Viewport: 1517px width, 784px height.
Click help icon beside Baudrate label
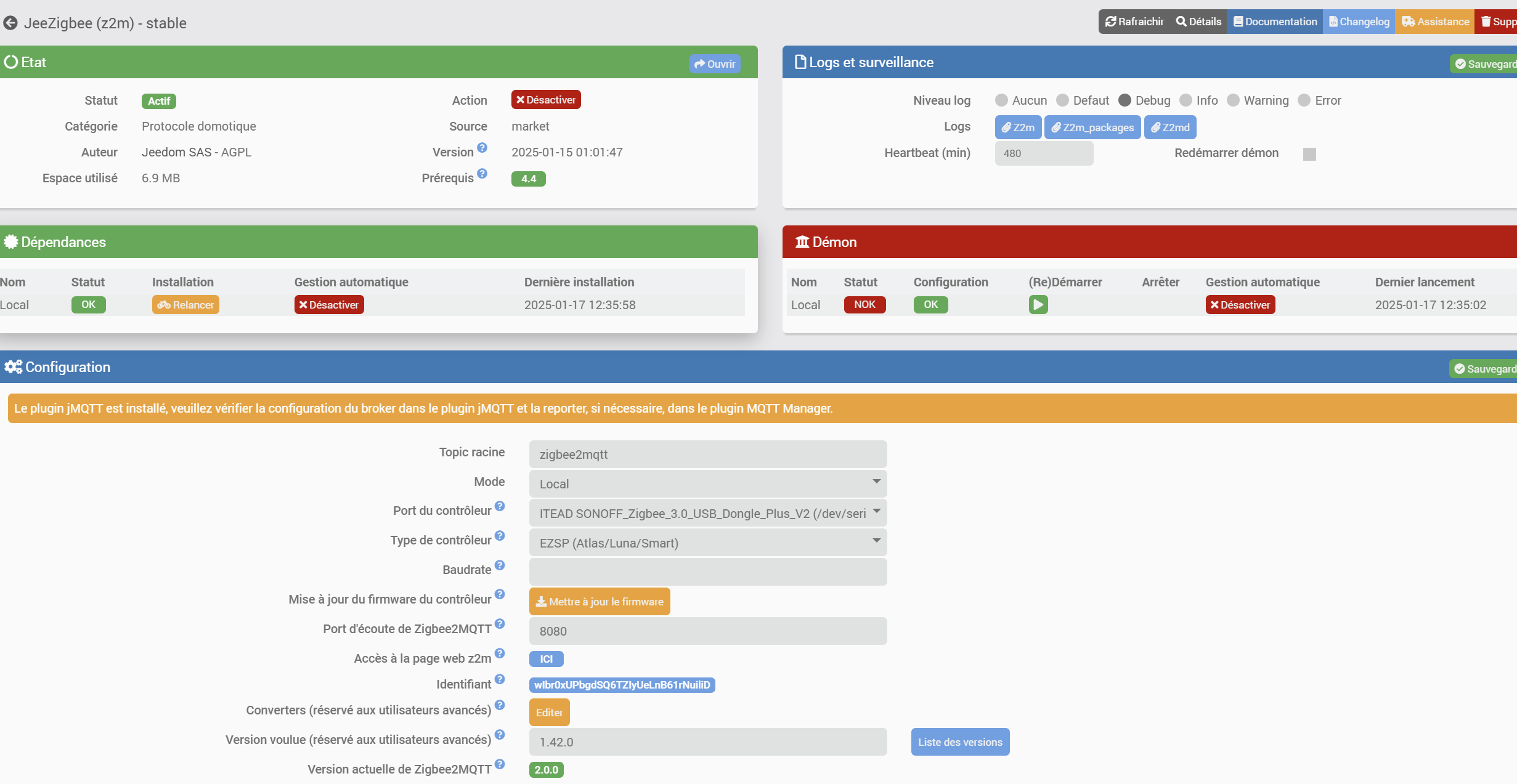pos(500,565)
